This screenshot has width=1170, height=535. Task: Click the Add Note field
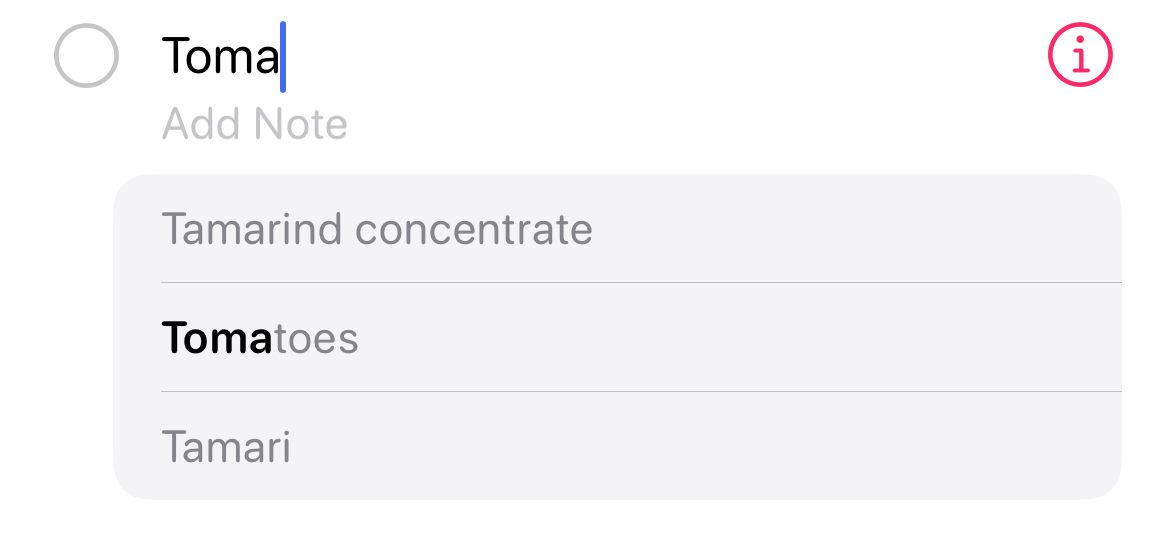255,125
